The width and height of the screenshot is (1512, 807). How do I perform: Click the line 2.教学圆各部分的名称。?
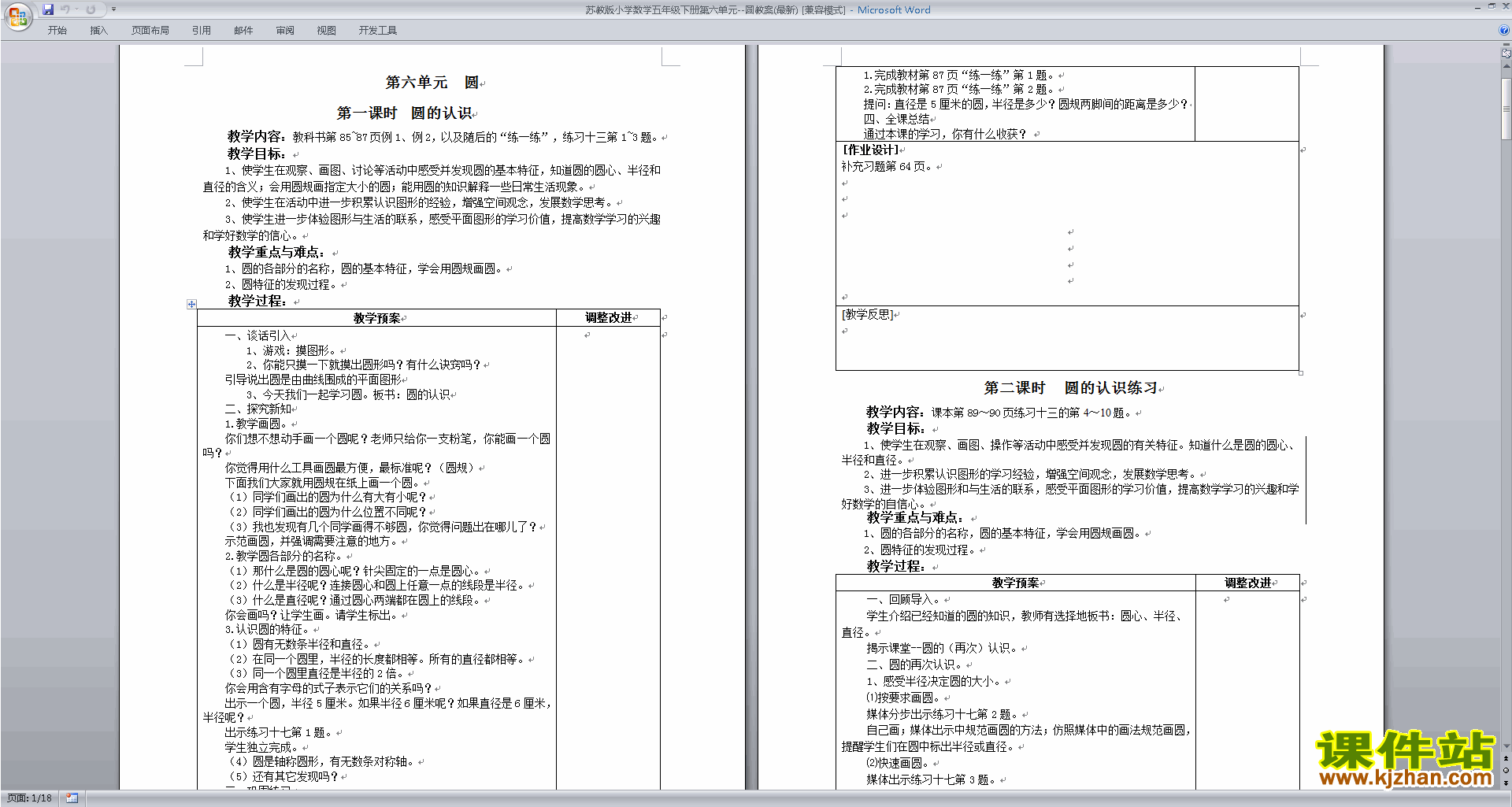tap(283, 557)
